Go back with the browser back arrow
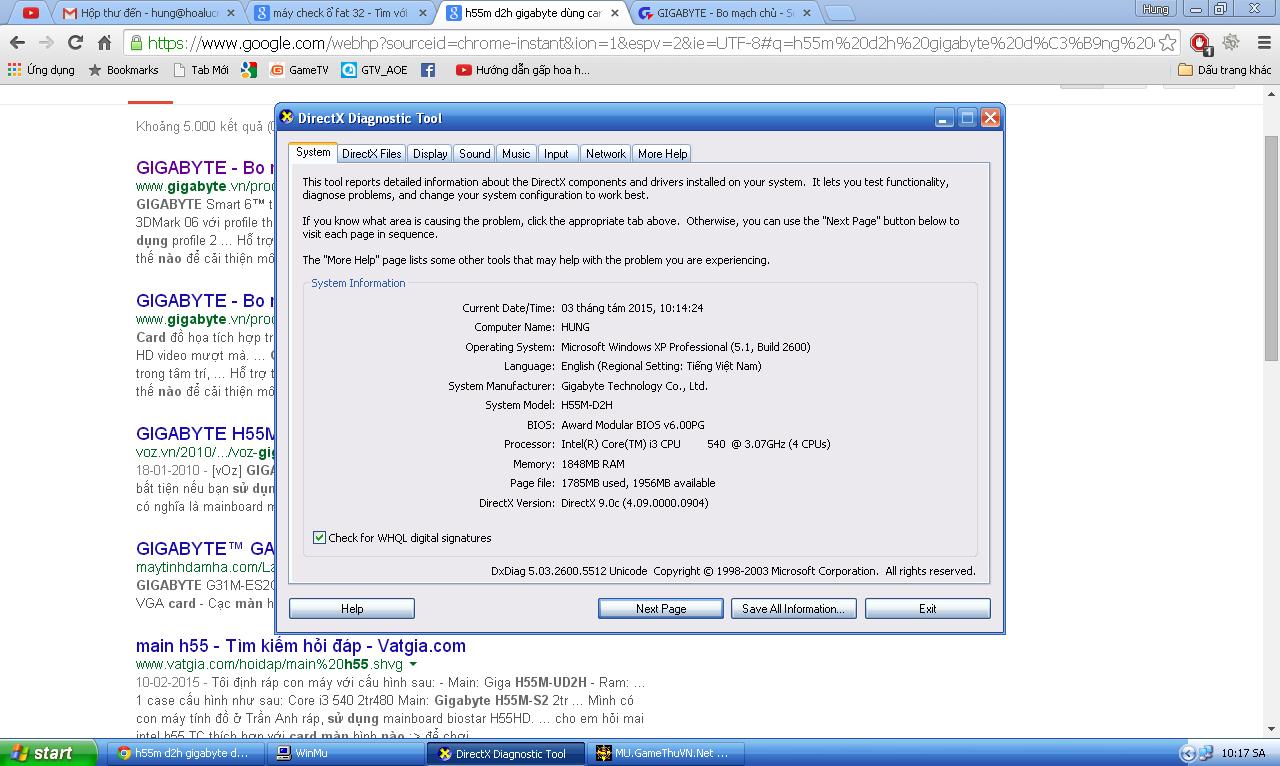This screenshot has width=1280, height=766. [x=17, y=43]
